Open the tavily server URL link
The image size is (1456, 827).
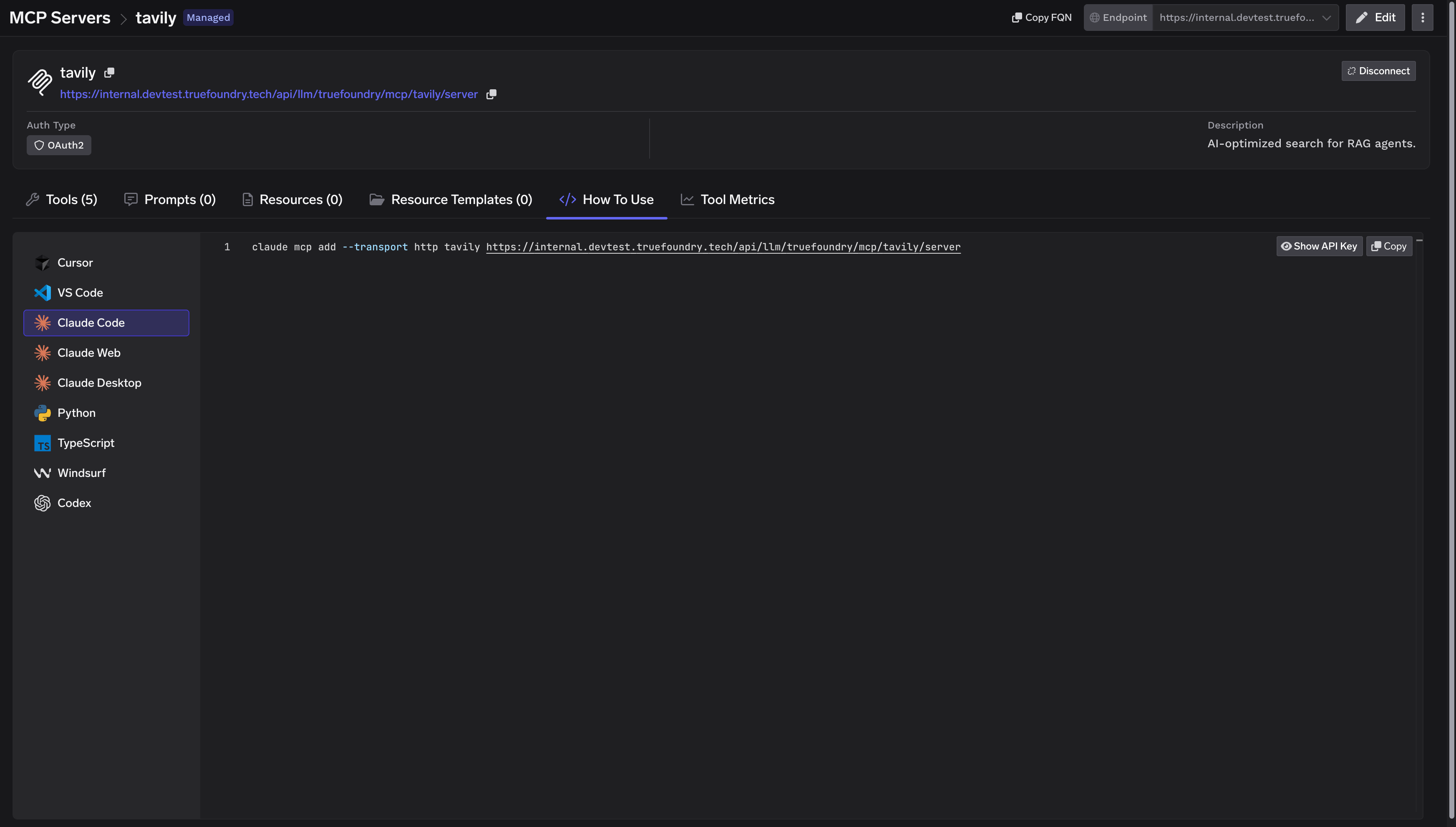(x=269, y=94)
